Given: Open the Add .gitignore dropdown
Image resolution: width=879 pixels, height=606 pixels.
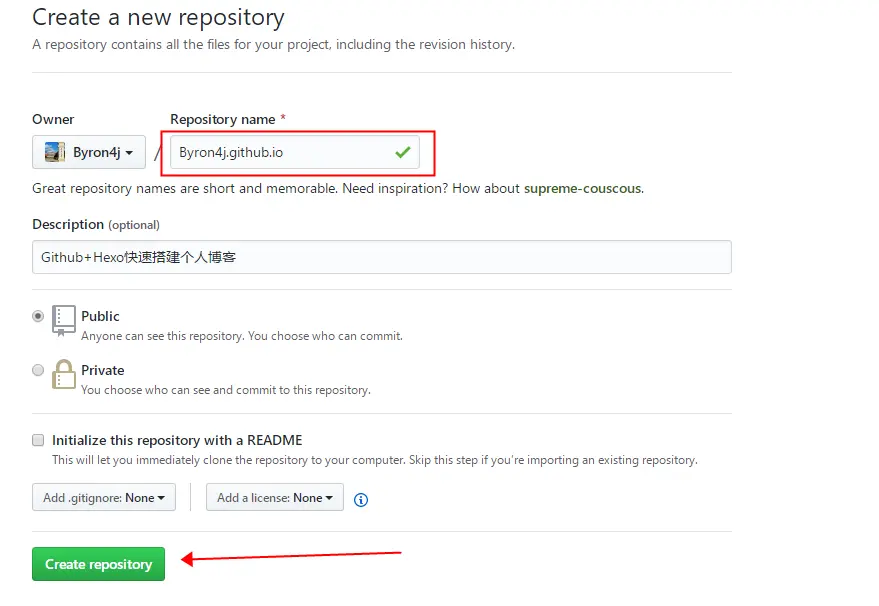Looking at the screenshot, I should click(104, 497).
